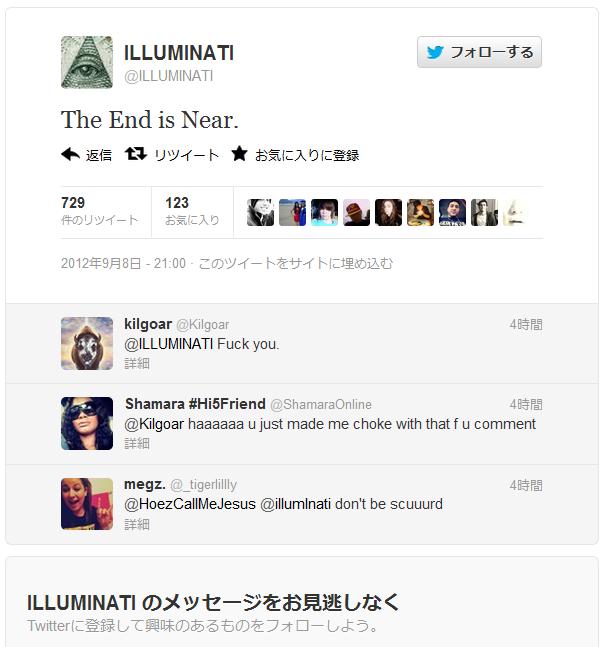This screenshot has width=605, height=647.
Task: Open the embed this tweet link
Action: tap(295, 263)
